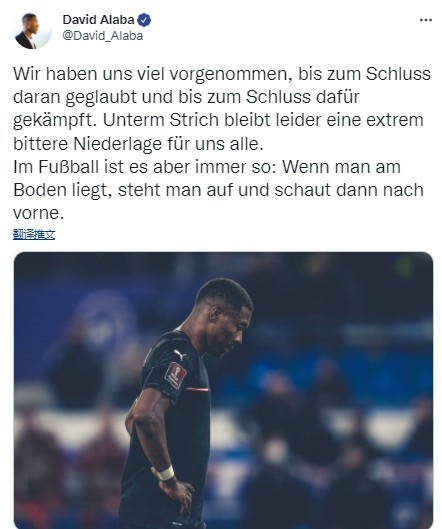
Task: Click the Puma logo on the jersey
Action: click(x=180, y=356)
